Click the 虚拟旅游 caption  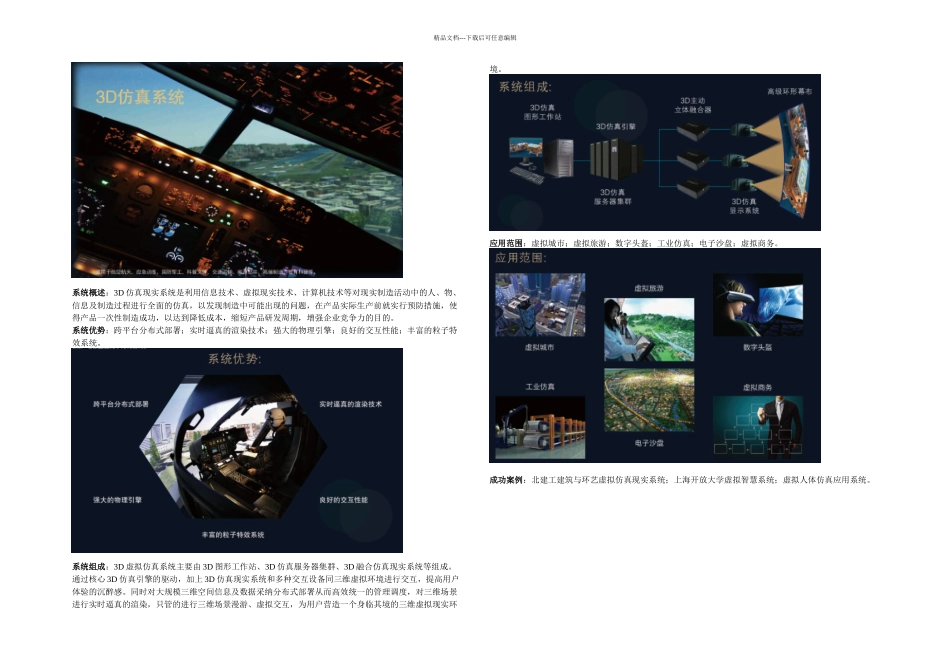tap(649, 288)
